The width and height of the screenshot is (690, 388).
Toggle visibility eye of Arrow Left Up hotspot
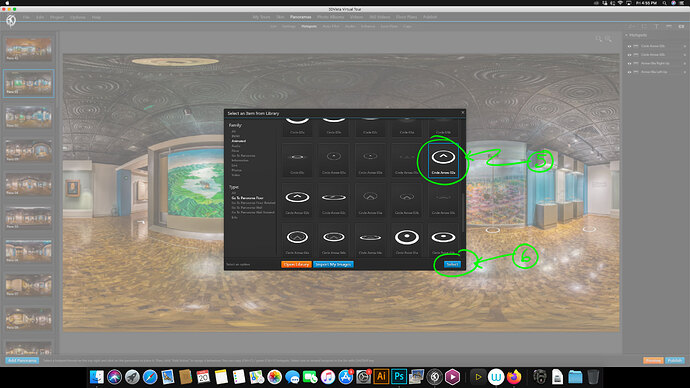coord(629,72)
